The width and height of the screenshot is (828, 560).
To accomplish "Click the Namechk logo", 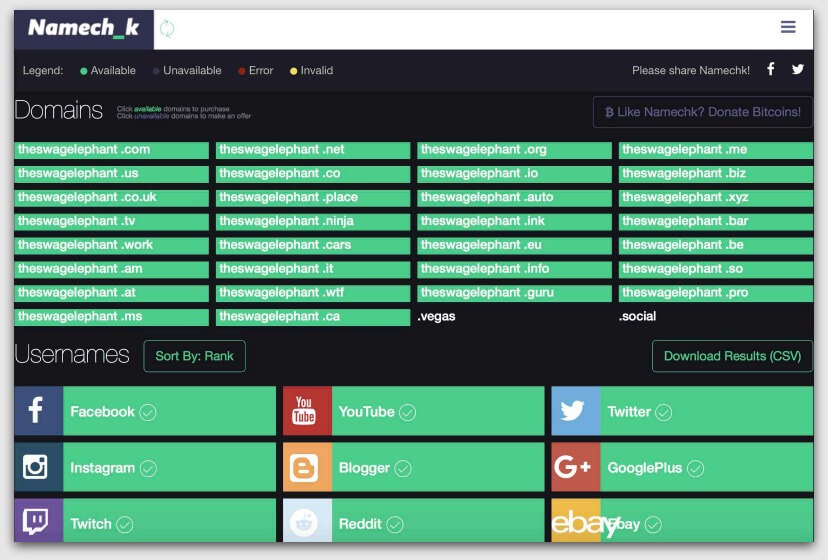I will pyautogui.click(x=84, y=29).
